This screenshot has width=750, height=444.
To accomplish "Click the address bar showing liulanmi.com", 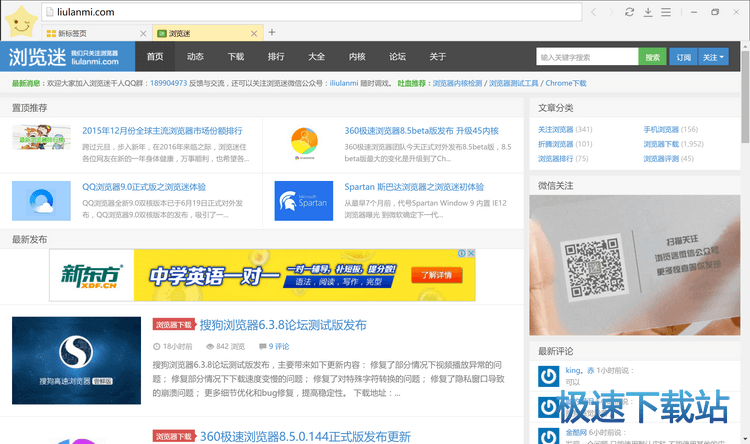I will [311, 12].
